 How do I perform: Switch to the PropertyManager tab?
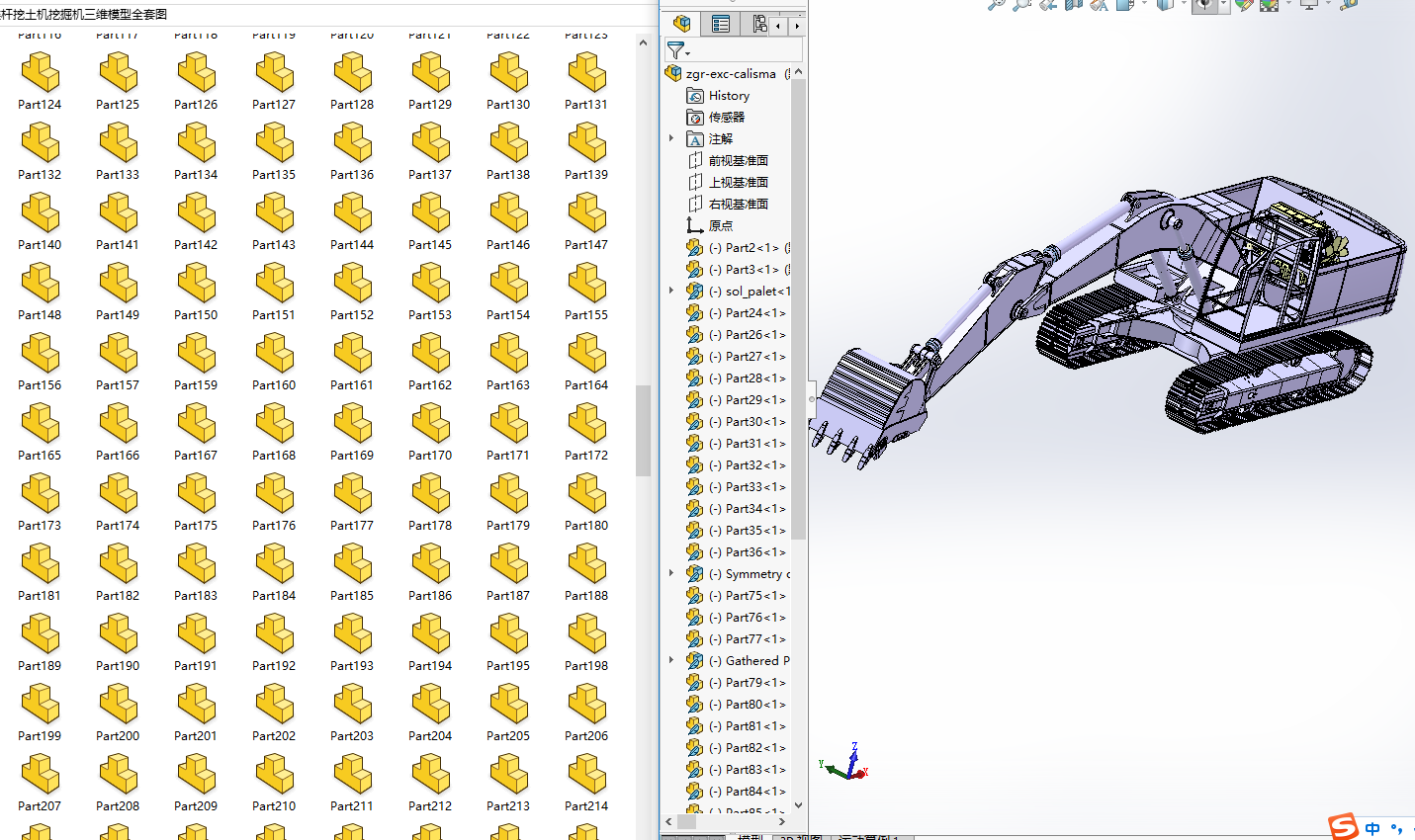tap(721, 24)
